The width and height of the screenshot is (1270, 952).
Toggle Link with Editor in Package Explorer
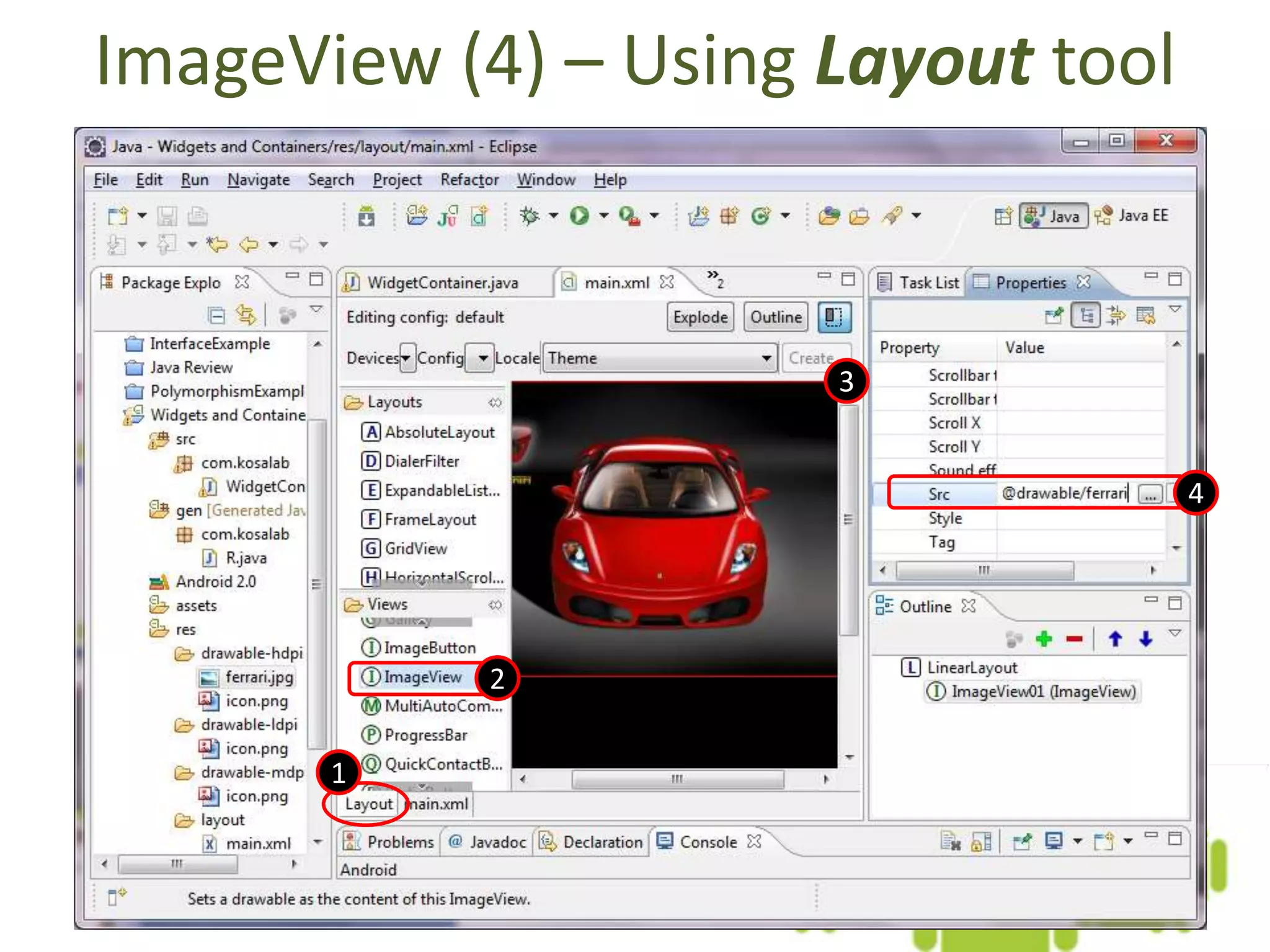[246, 315]
